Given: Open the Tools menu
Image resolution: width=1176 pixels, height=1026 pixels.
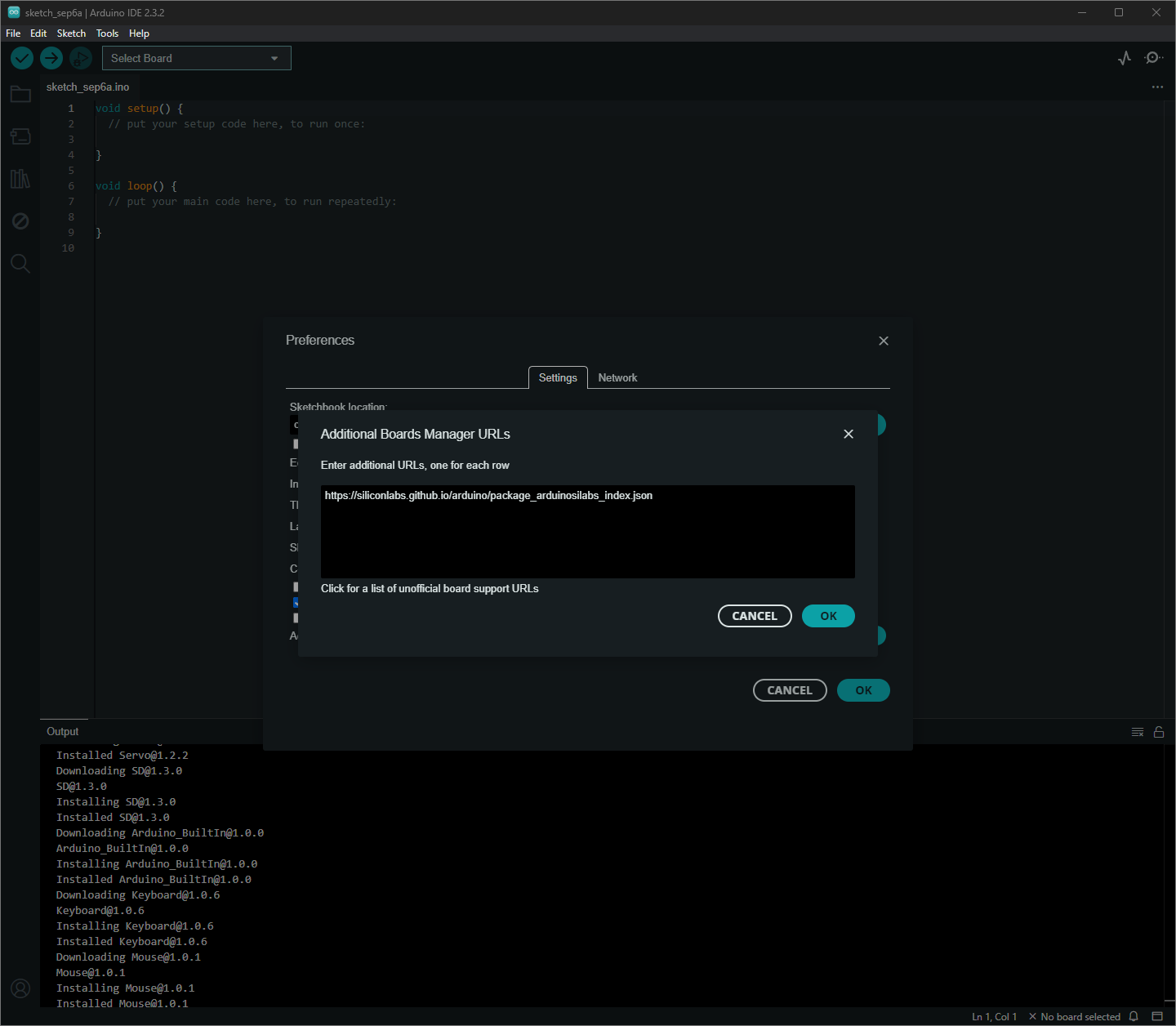Looking at the screenshot, I should 107,33.
